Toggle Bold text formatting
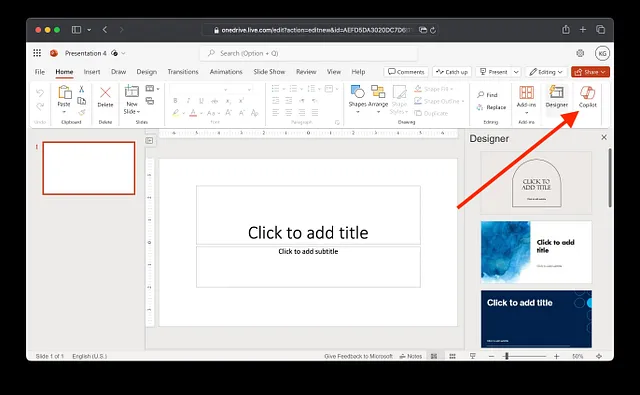This screenshot has height=395, width=640. coord(175,101)
